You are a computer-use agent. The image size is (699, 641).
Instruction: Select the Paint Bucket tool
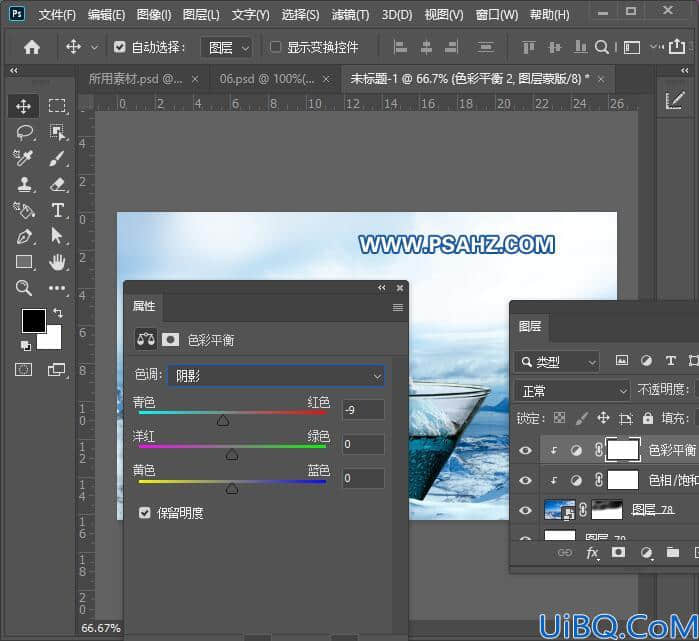coord(23,210)
